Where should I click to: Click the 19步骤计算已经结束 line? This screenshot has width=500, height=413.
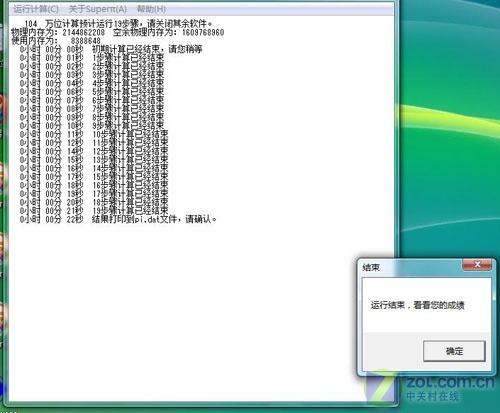tap(94, 211)
